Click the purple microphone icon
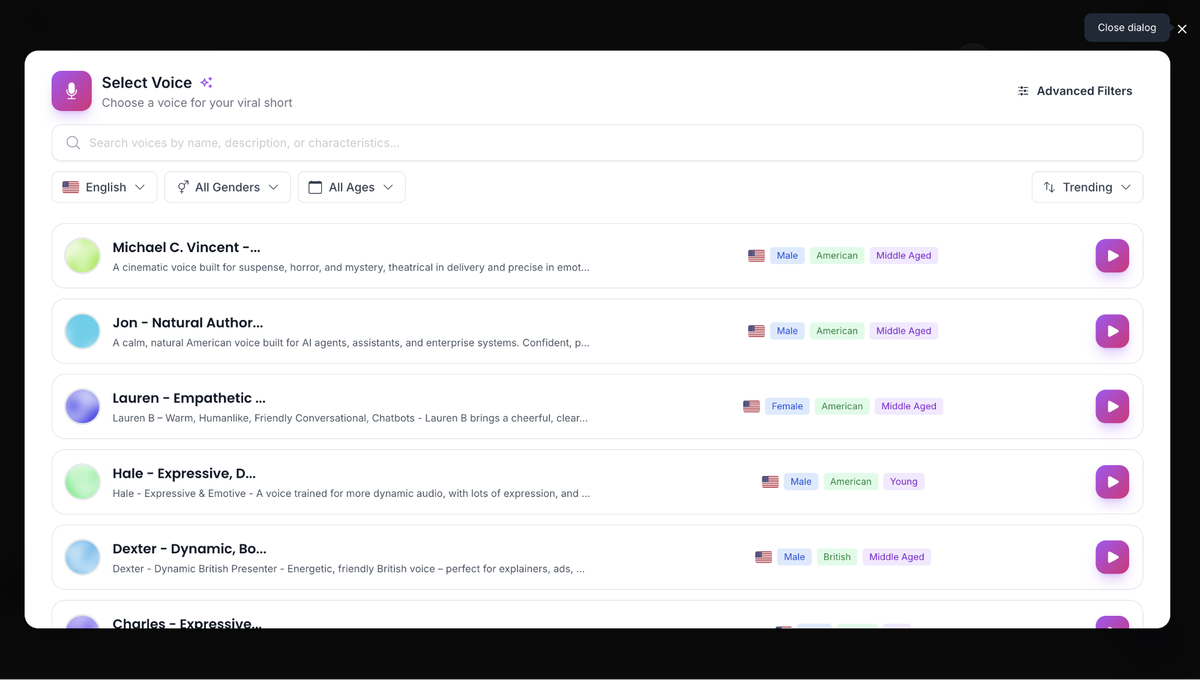Viewport: 1200px width, 680px height. click(72, 91)
